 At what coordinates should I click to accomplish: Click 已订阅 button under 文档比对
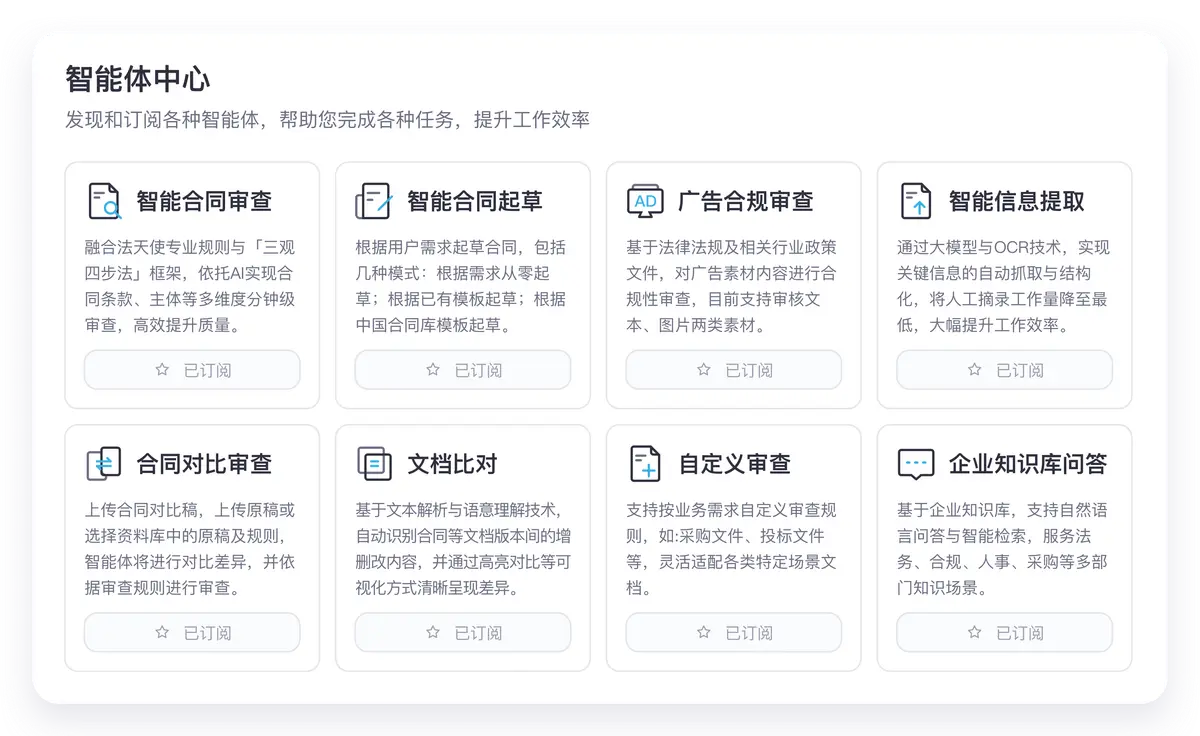pos(463,633)
